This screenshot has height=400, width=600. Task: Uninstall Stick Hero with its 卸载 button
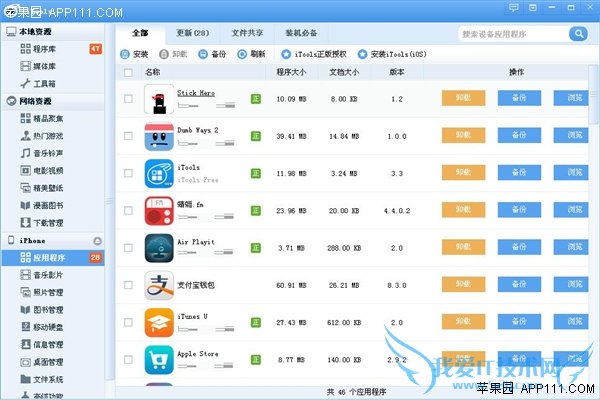(463, 98)
